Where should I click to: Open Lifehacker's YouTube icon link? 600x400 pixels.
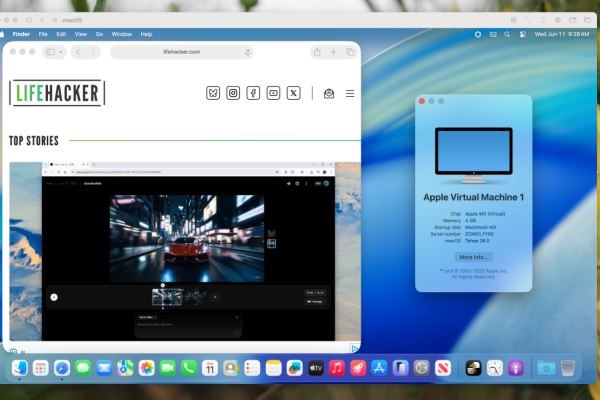point(273,93)
